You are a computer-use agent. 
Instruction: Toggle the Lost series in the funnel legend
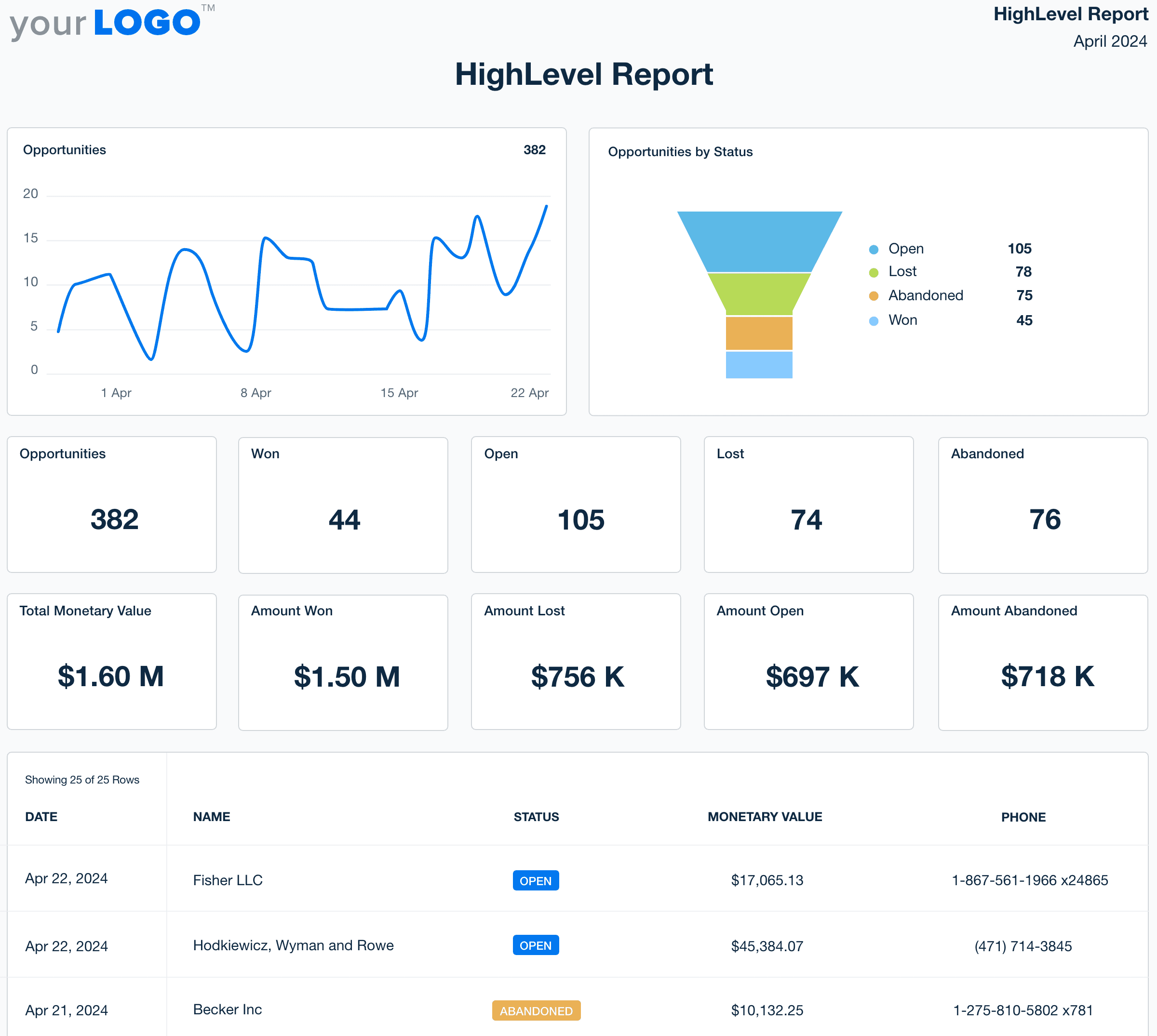tap(902, 272)
